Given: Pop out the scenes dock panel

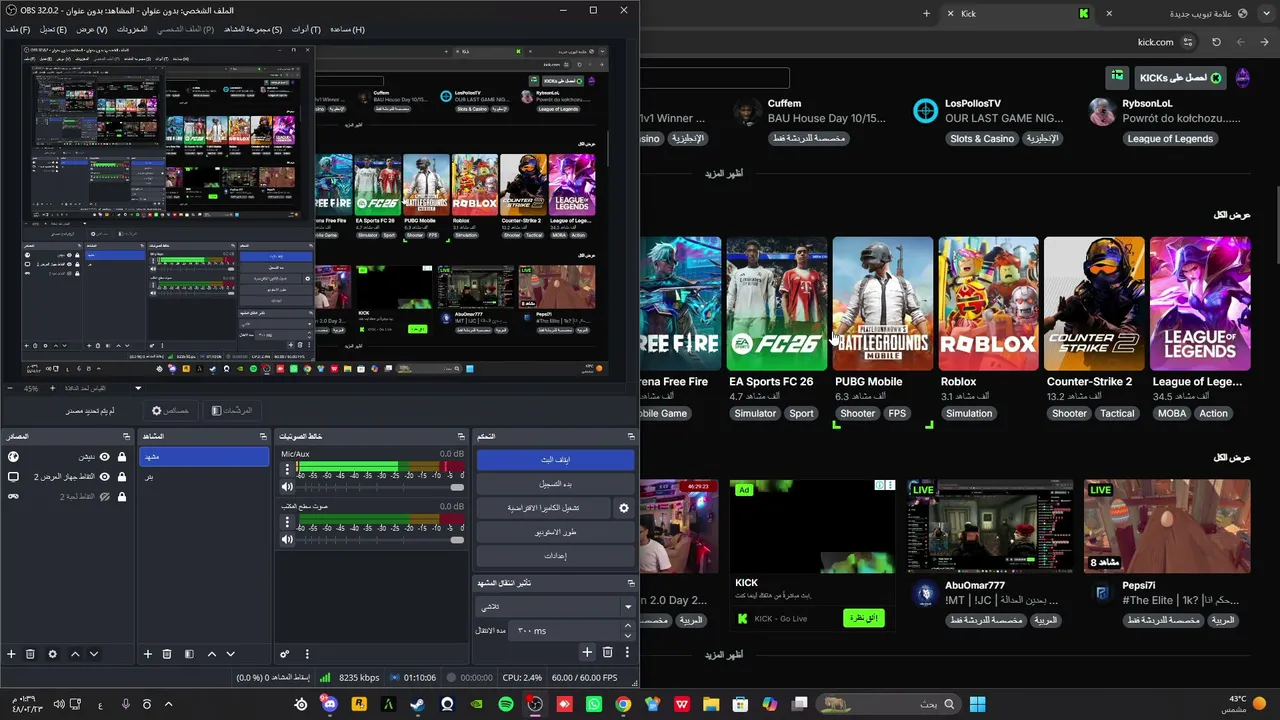Looking at the screenshot, I should pyautogui.click(x=263, y=437).
